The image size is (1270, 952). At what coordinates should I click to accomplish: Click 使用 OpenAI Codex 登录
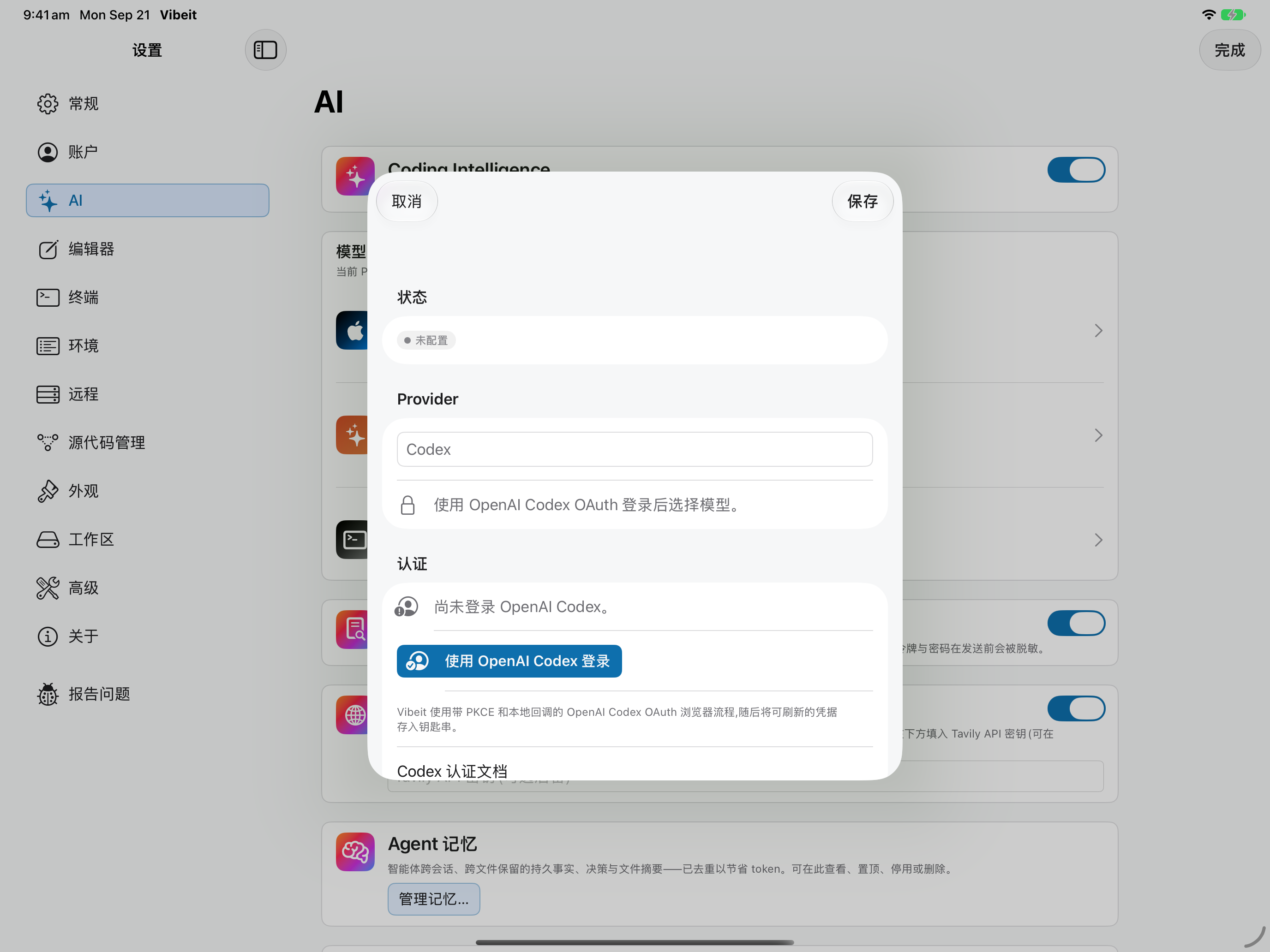509,661
